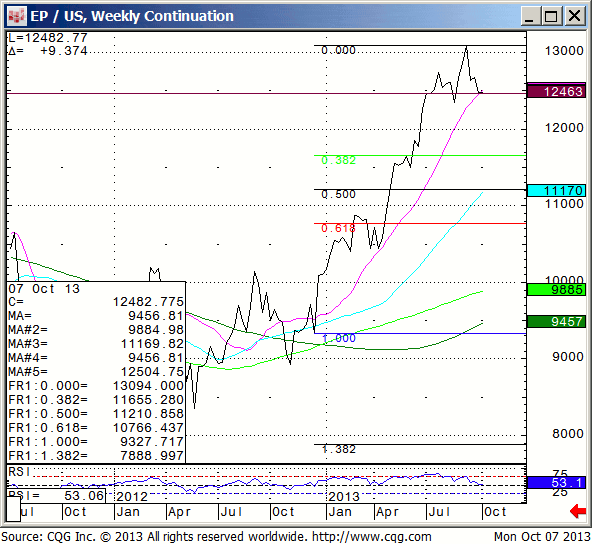The image size is (592, 544).
Task: Click the MA#3= 11169.82 row
Action: click(x=96, y=344)
